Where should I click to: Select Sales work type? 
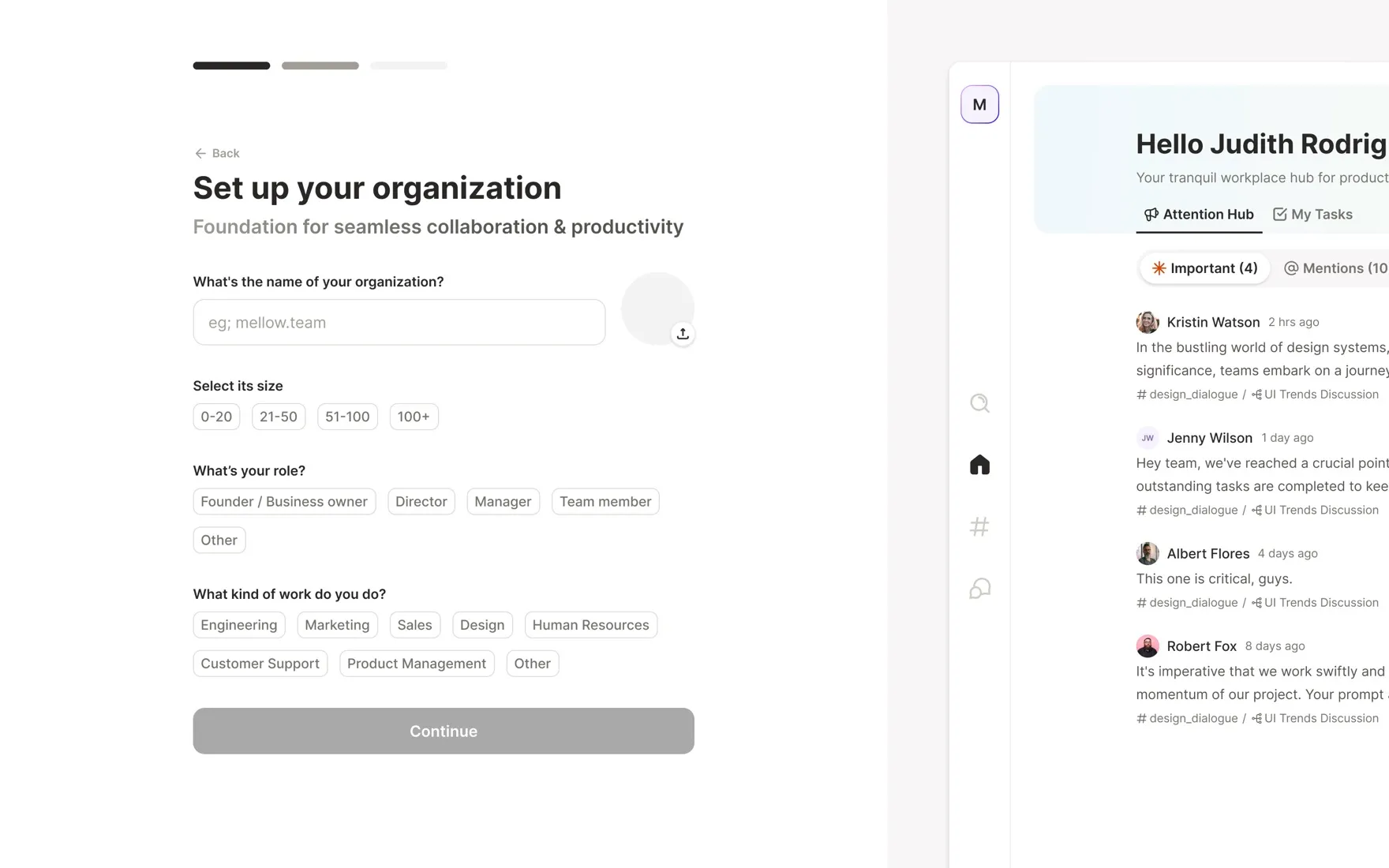tap(415, 625)
